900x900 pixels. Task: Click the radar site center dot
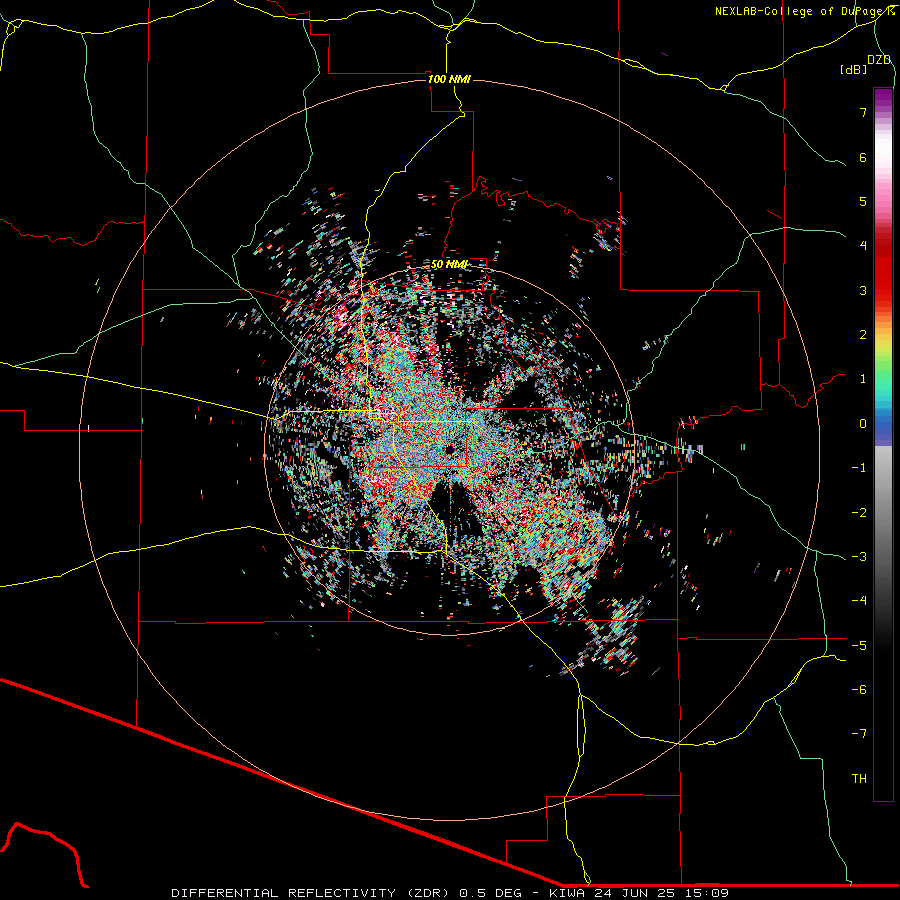[449, 449]
